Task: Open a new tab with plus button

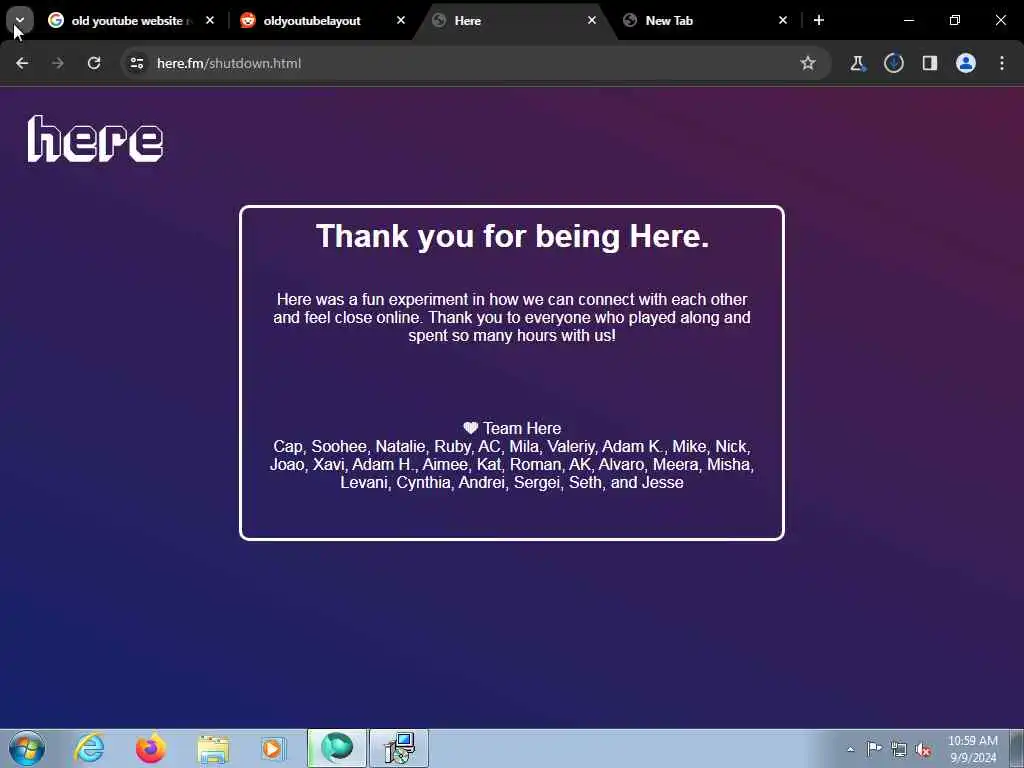Action: pos(819,20)
